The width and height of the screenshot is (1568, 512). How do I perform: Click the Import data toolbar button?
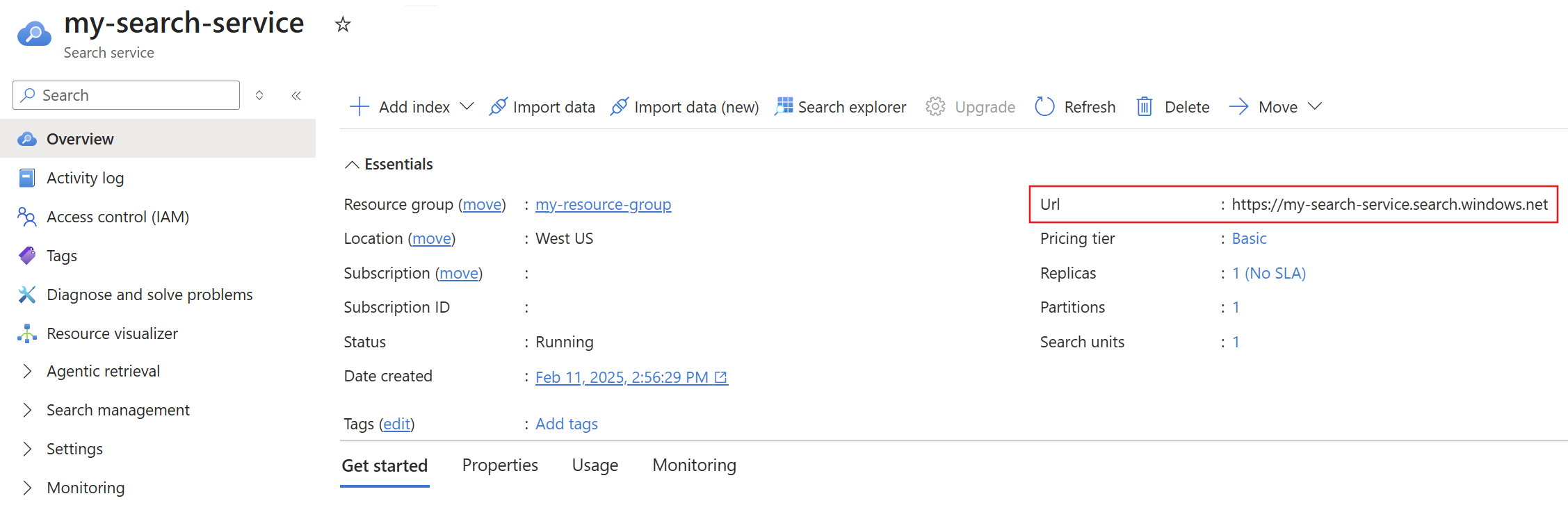(x=542, y=107)
